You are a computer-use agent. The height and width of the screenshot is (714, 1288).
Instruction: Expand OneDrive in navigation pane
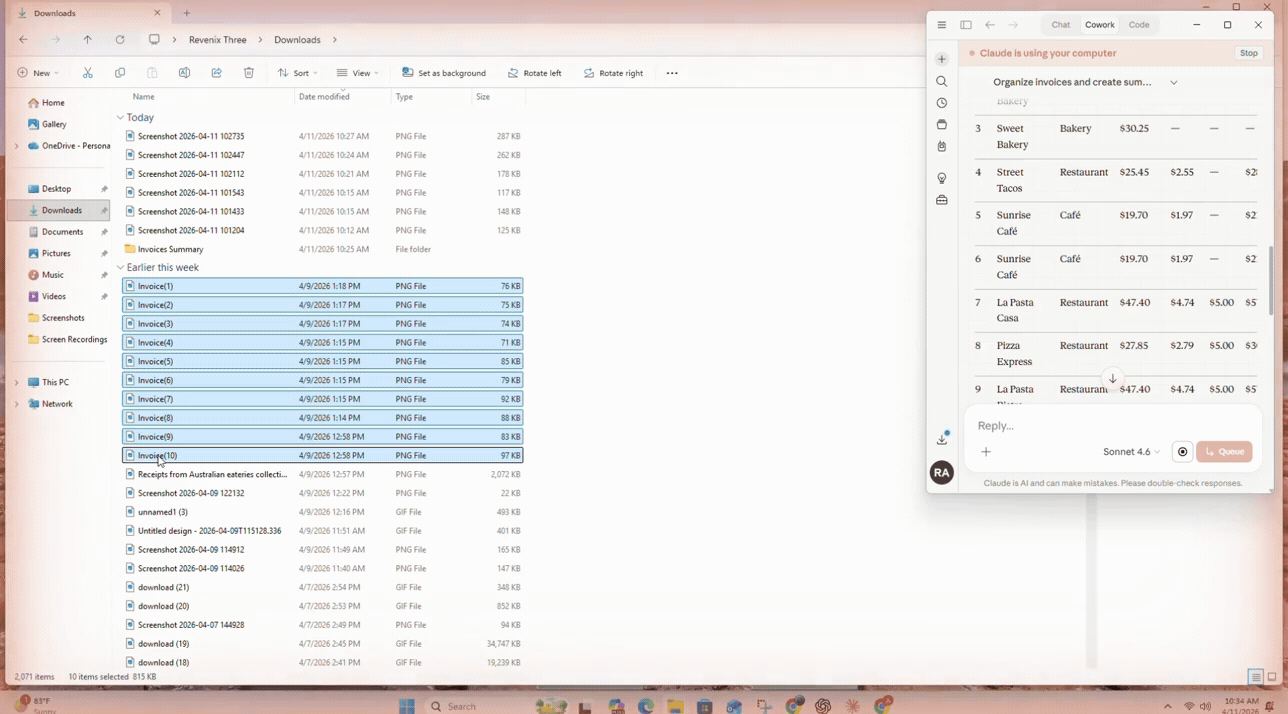coord(16,146)
